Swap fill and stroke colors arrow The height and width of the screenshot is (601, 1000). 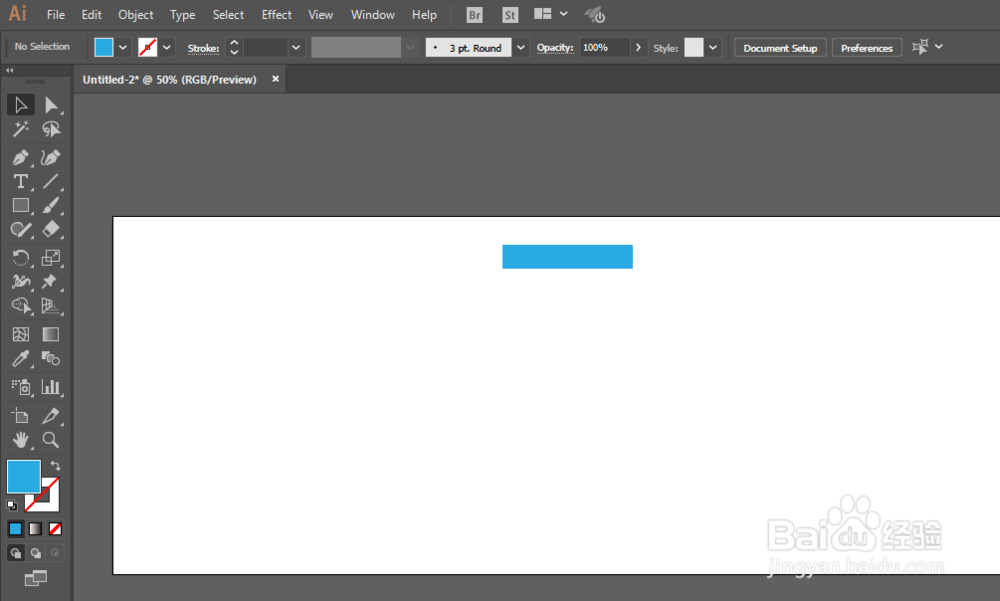(55, 466)
